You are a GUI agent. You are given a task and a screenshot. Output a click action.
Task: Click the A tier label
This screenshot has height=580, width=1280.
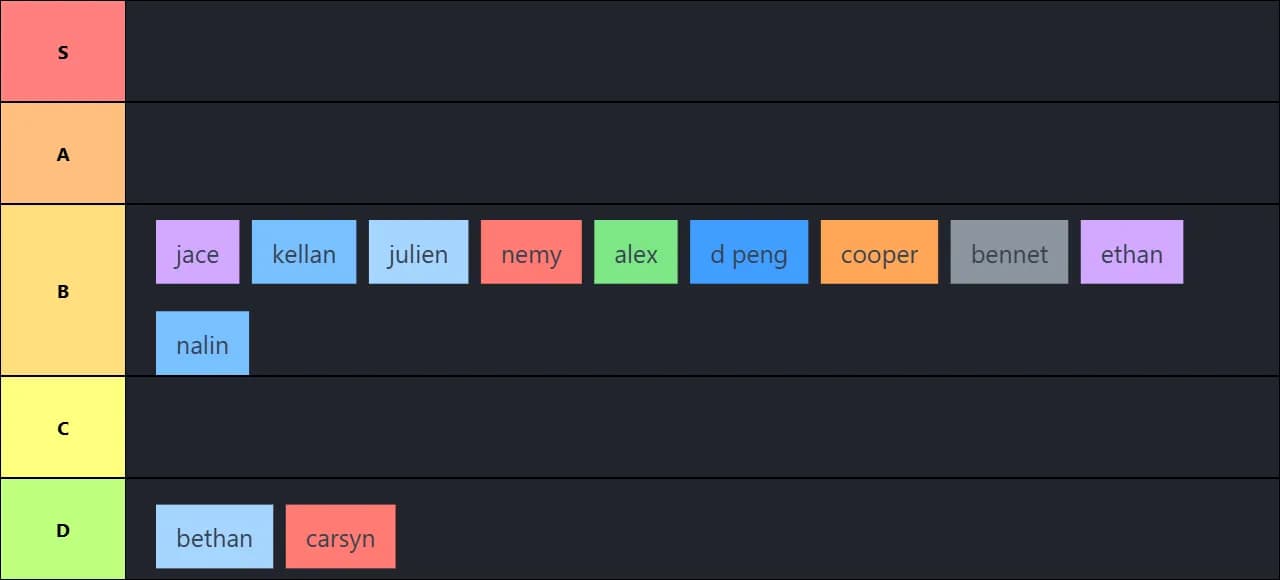[x=63, y=153]
